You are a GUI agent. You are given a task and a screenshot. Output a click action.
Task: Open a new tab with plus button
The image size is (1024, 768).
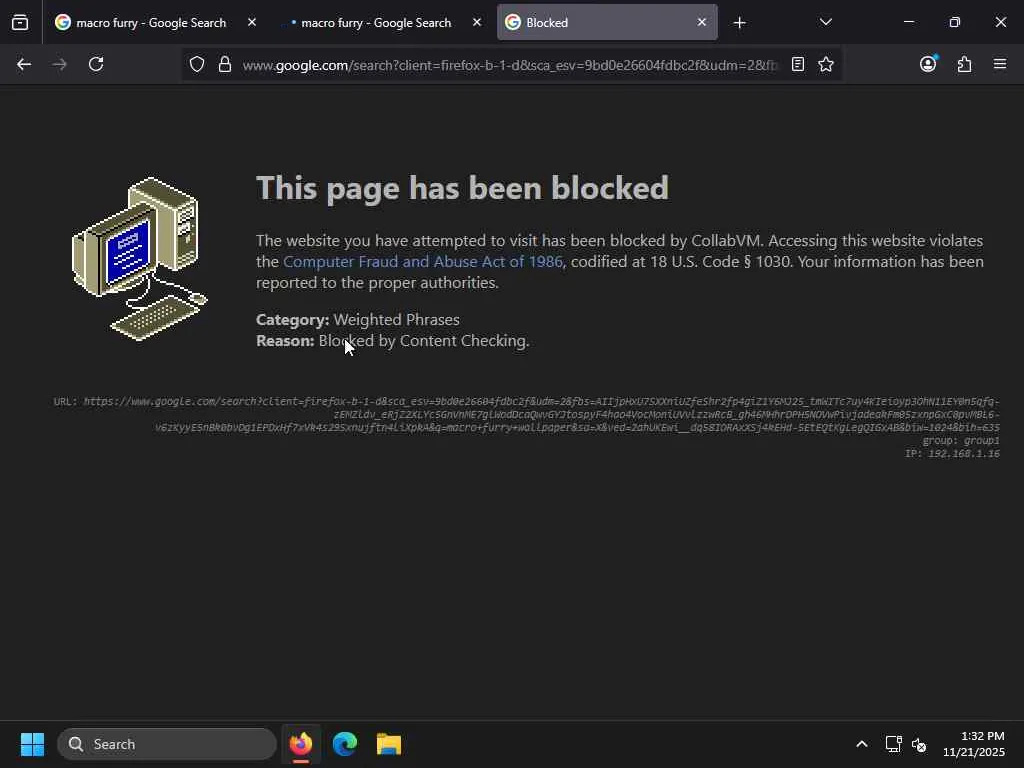[739, 23]
